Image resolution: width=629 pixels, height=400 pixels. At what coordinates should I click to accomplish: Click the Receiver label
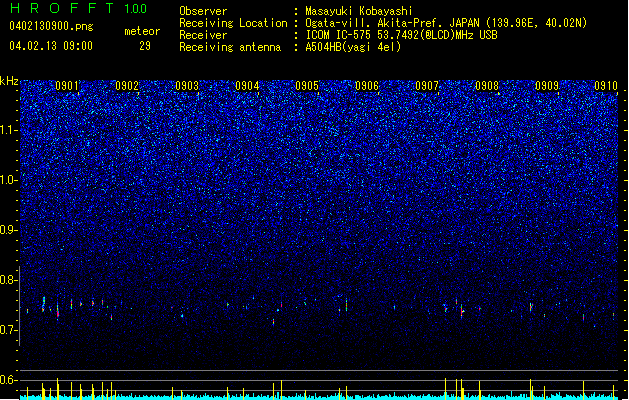203,35
